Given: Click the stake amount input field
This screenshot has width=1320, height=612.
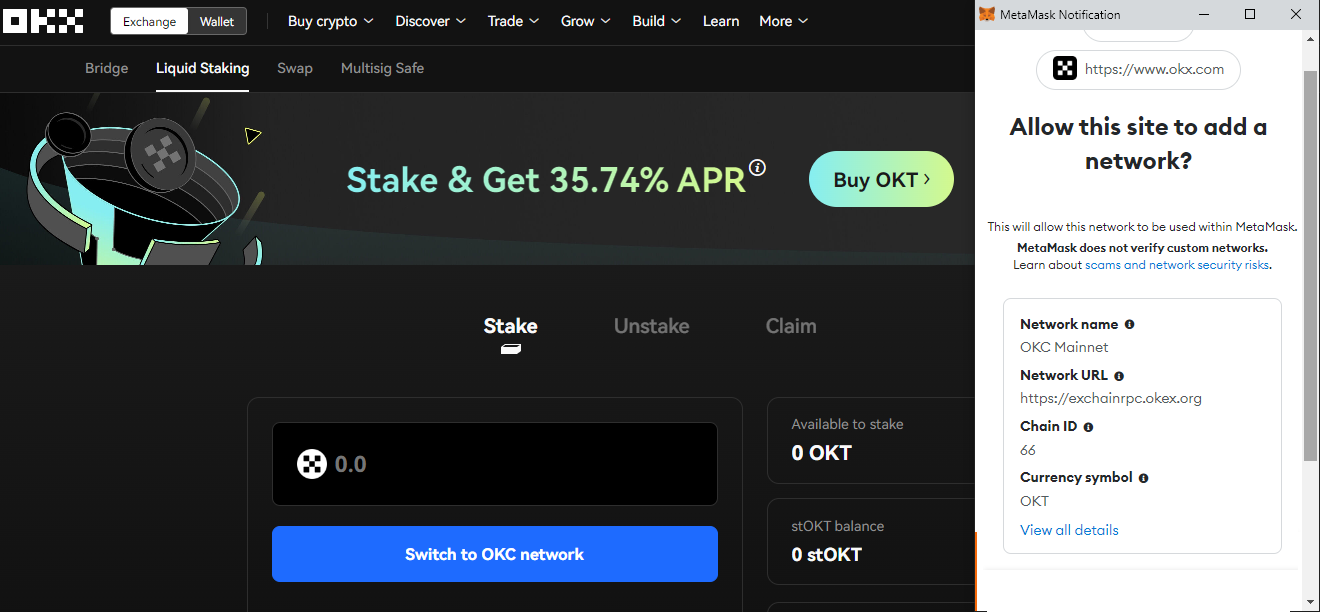Looking at the screenshot, I should coord(495,464).
